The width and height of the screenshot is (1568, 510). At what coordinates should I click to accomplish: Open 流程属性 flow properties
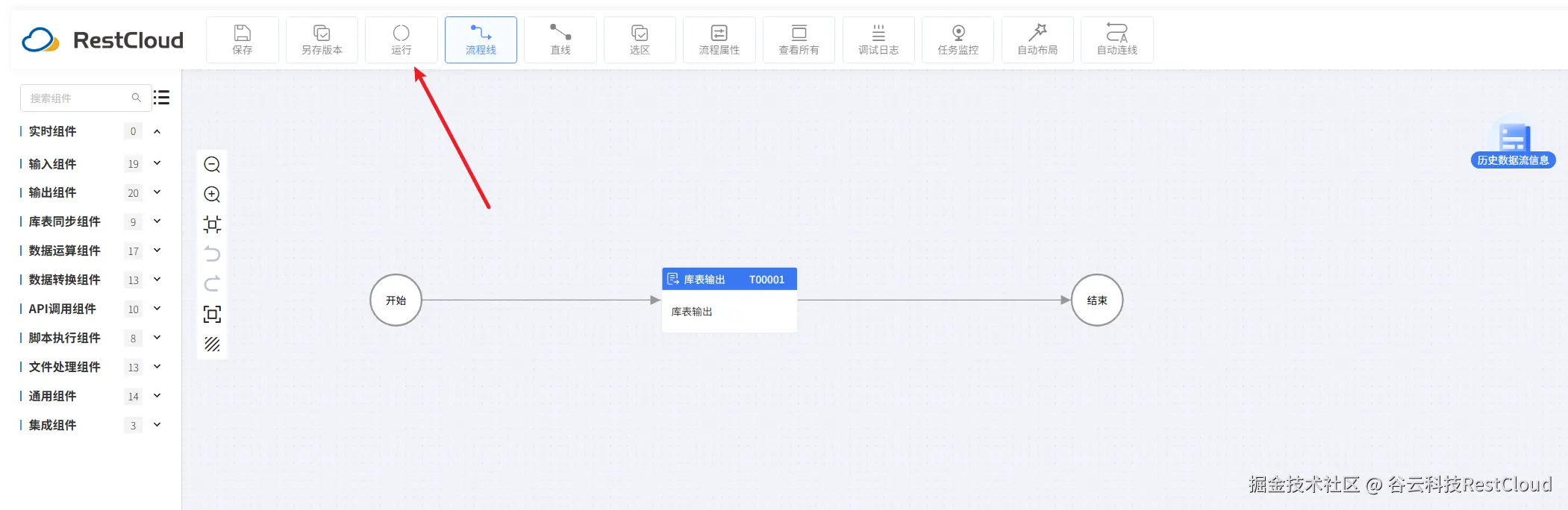[x=719, y=40]
